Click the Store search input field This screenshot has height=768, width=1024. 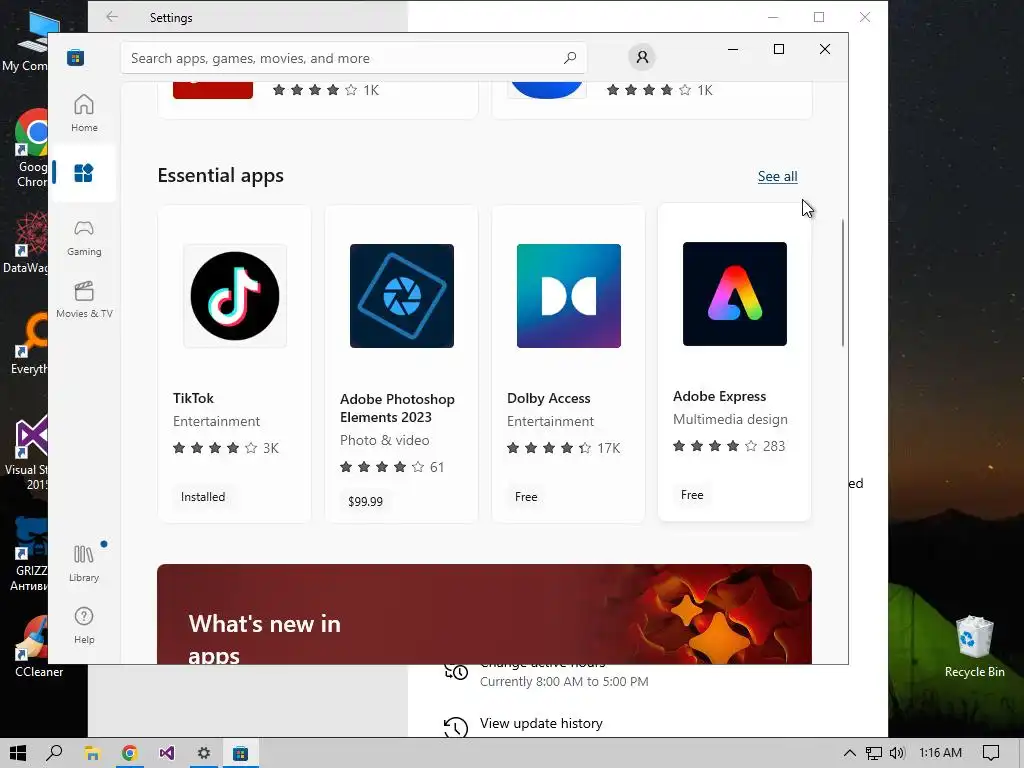pyautogui.click(x=353, y=58)
